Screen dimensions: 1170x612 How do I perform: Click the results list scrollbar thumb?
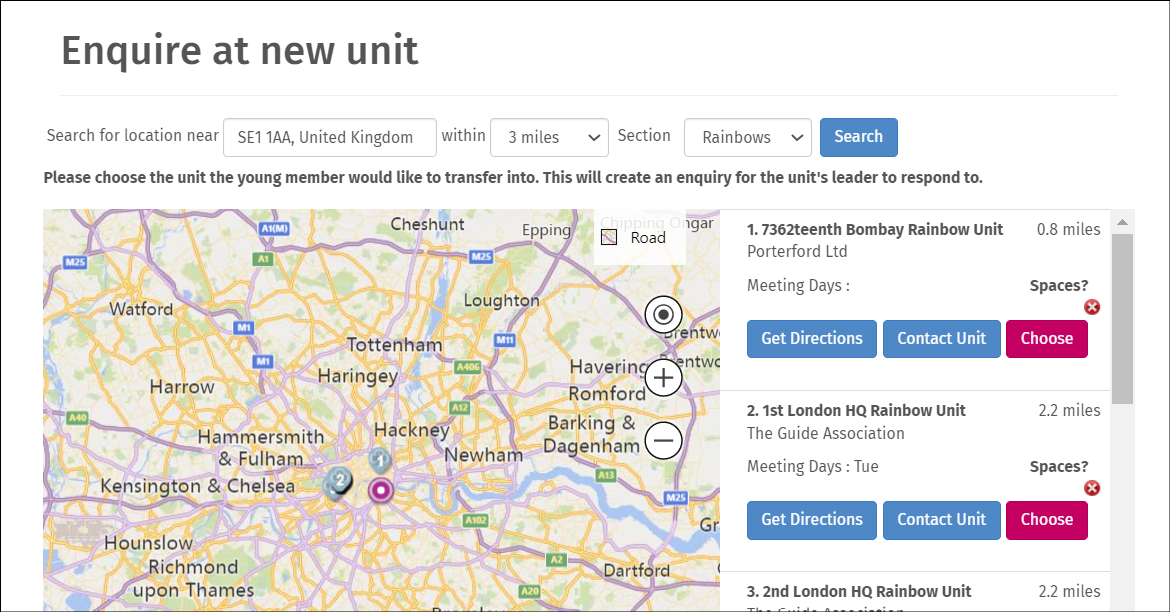point(1122,319)
